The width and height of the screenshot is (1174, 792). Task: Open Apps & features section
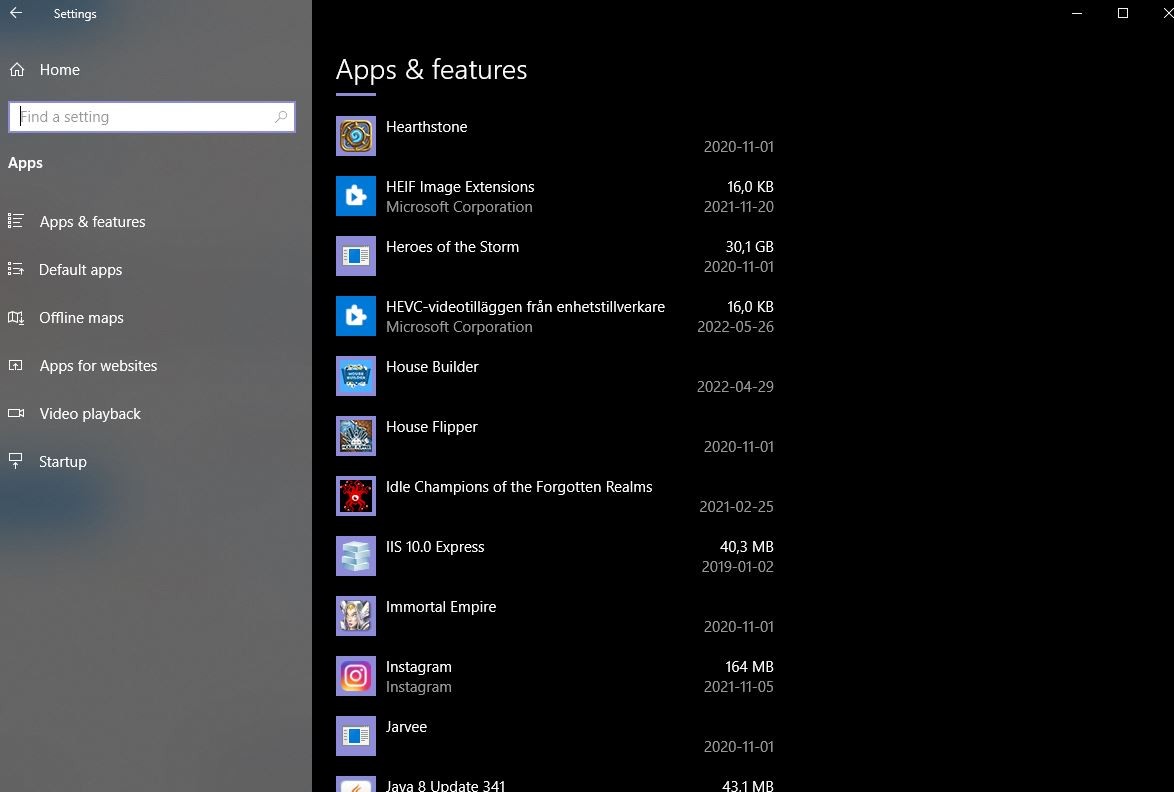click(93, 222)
